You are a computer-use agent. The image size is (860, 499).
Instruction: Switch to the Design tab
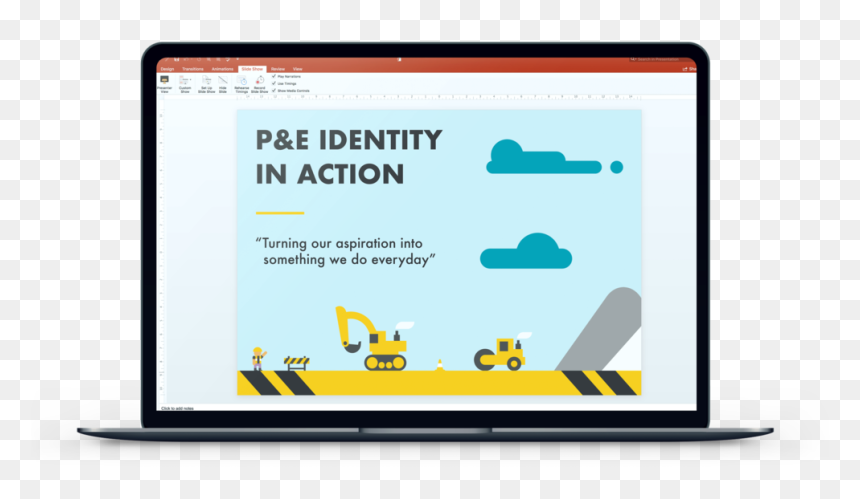[x=167, y=69]
